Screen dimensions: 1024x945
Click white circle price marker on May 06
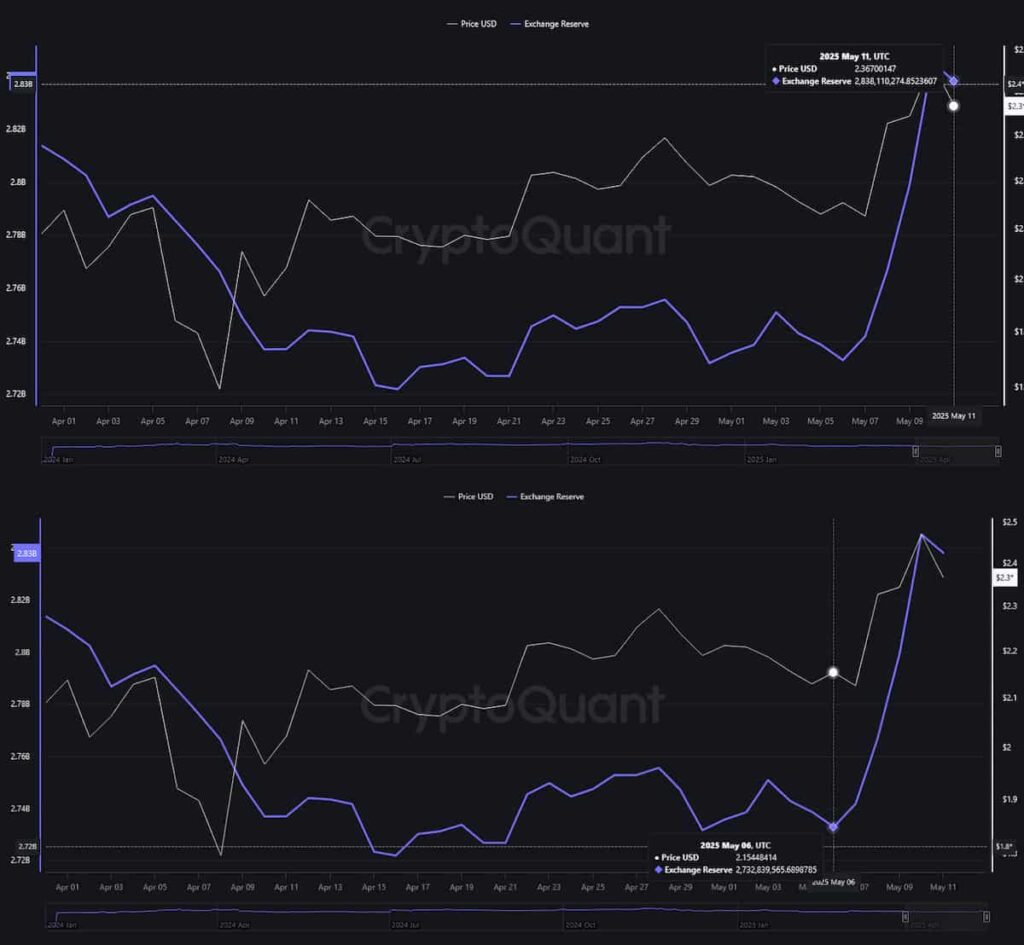(x=833, y=672)
